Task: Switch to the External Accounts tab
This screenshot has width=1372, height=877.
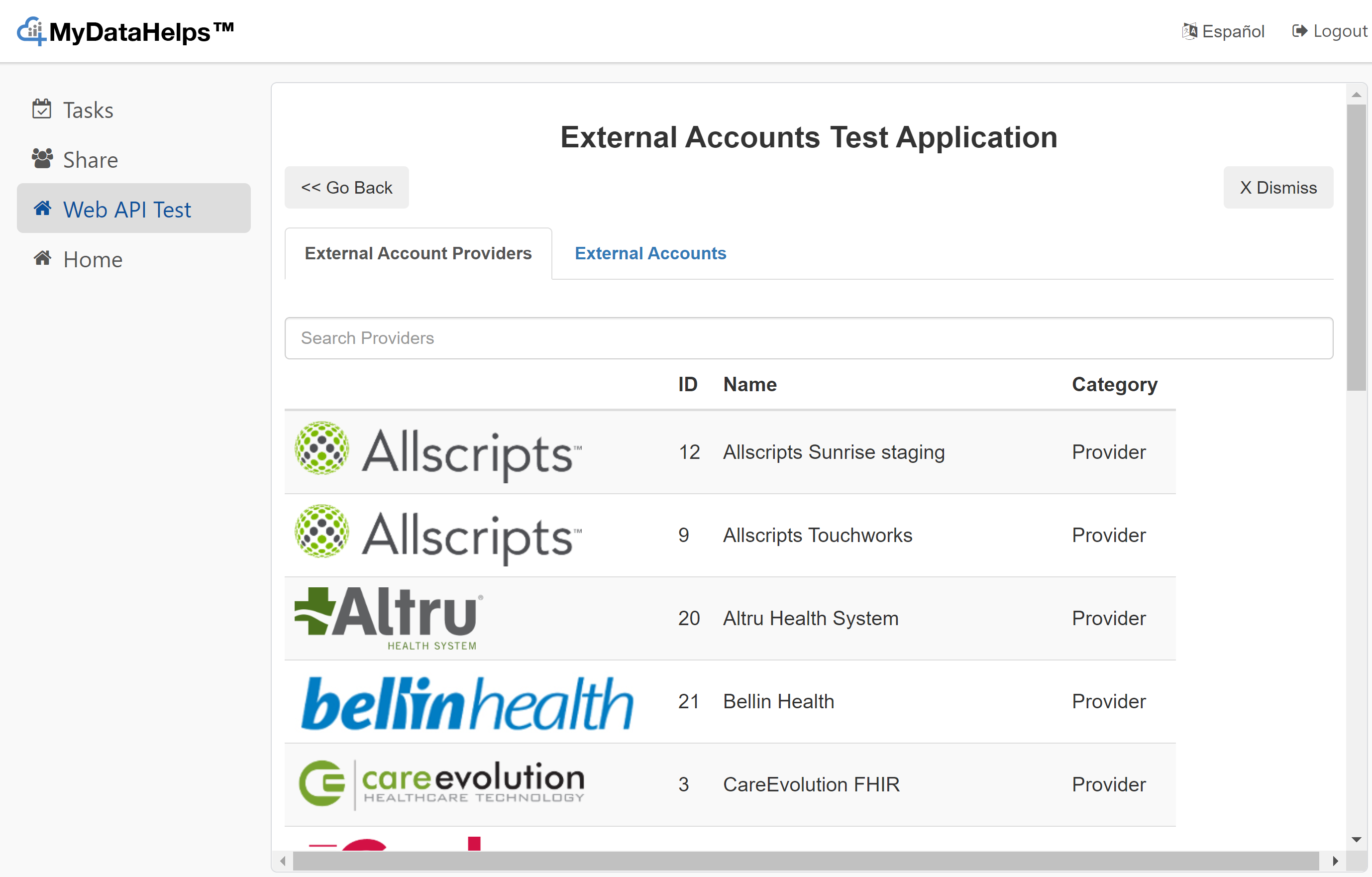Action: (650, 253)
